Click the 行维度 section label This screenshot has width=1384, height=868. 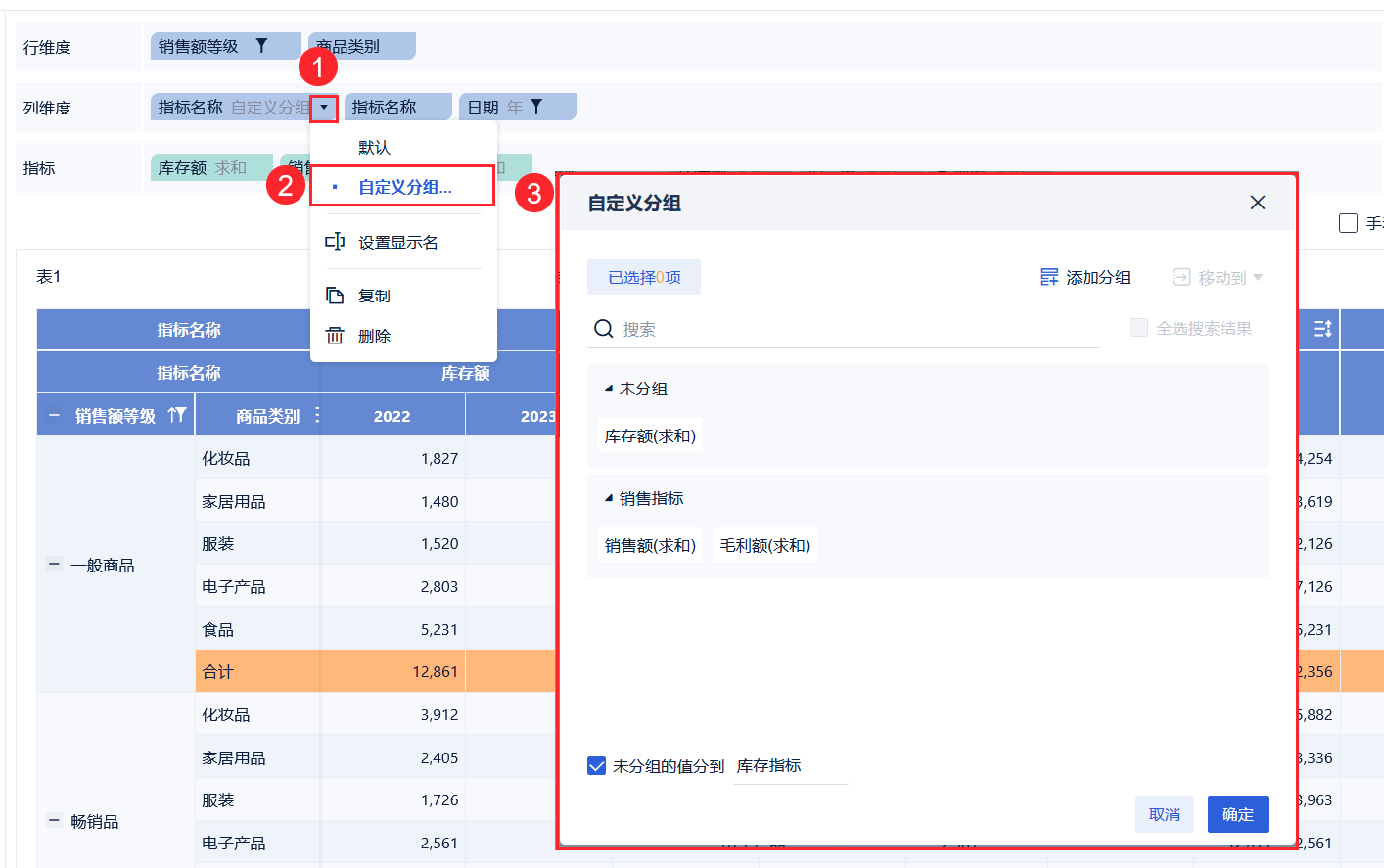click(x=47, y=47)
